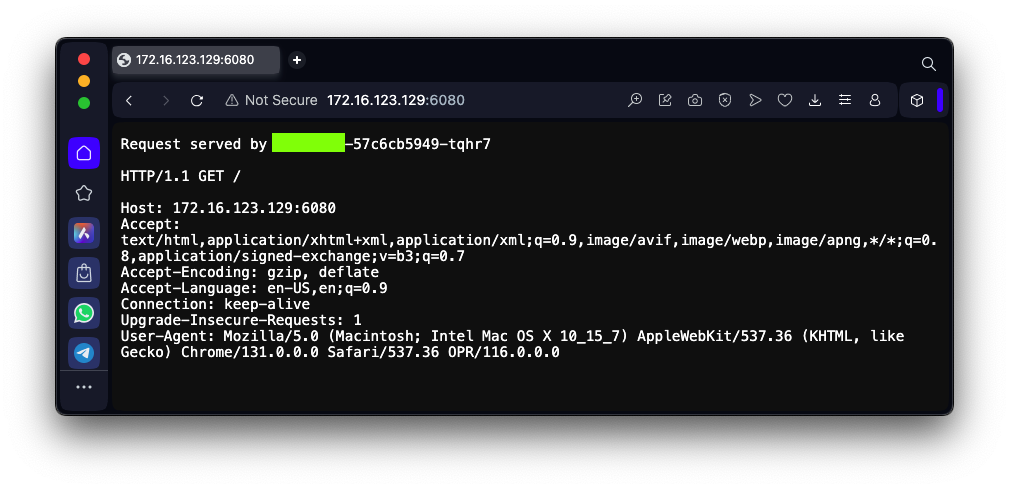Screen dimensions: 1009x489
Task: Add page to bookmarks with heart icon
Action: click(784, 100)
